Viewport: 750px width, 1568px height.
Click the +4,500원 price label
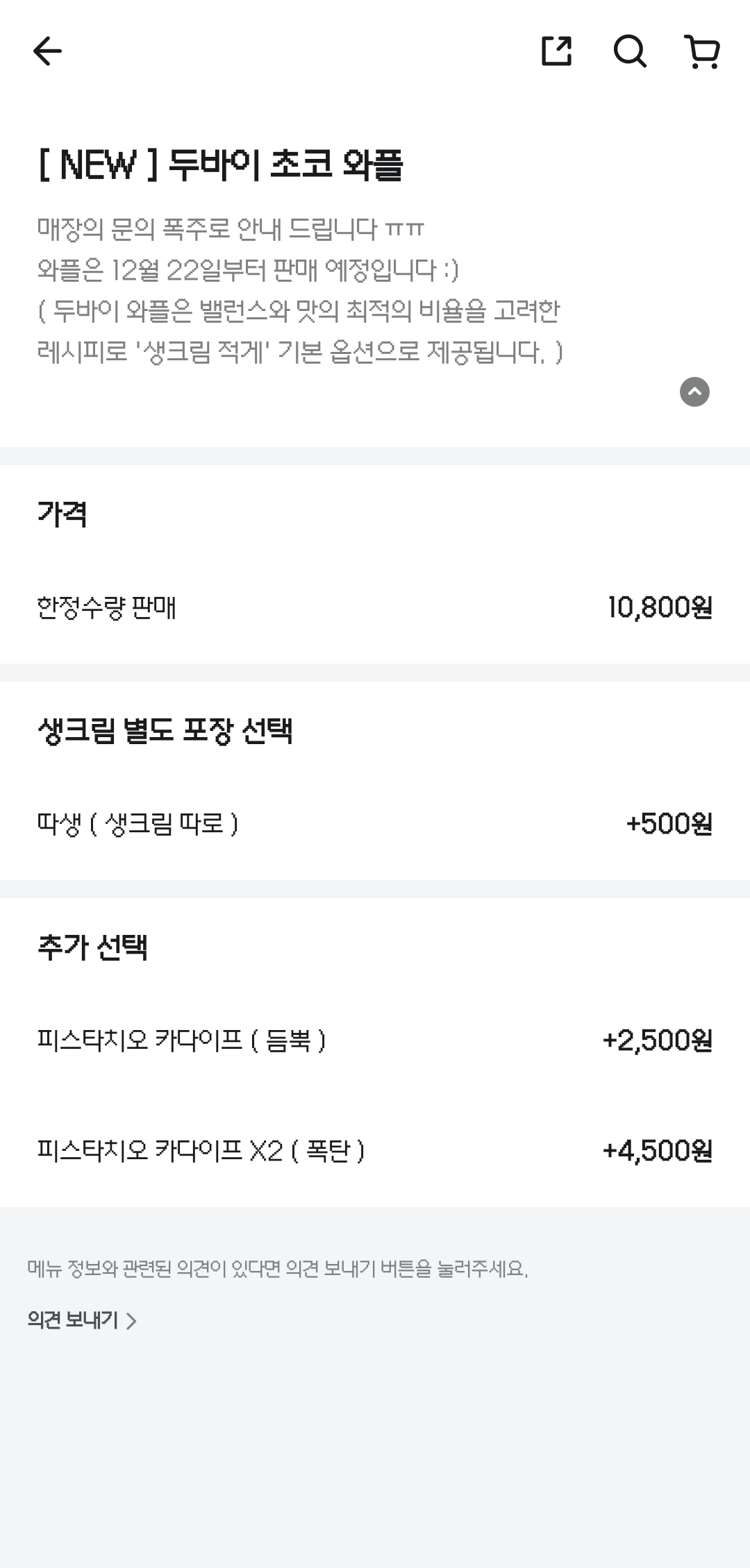pos(657,1151)
